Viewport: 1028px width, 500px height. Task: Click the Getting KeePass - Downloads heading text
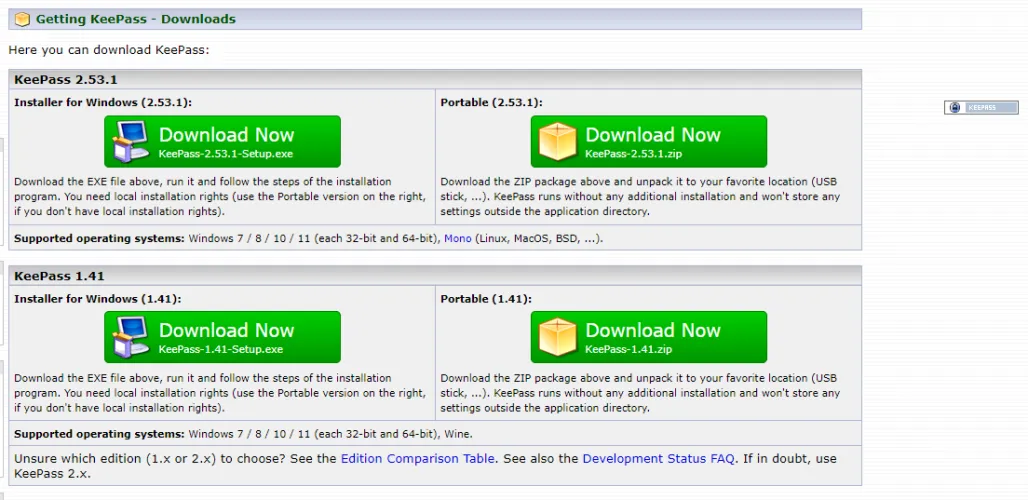(136, 19)
